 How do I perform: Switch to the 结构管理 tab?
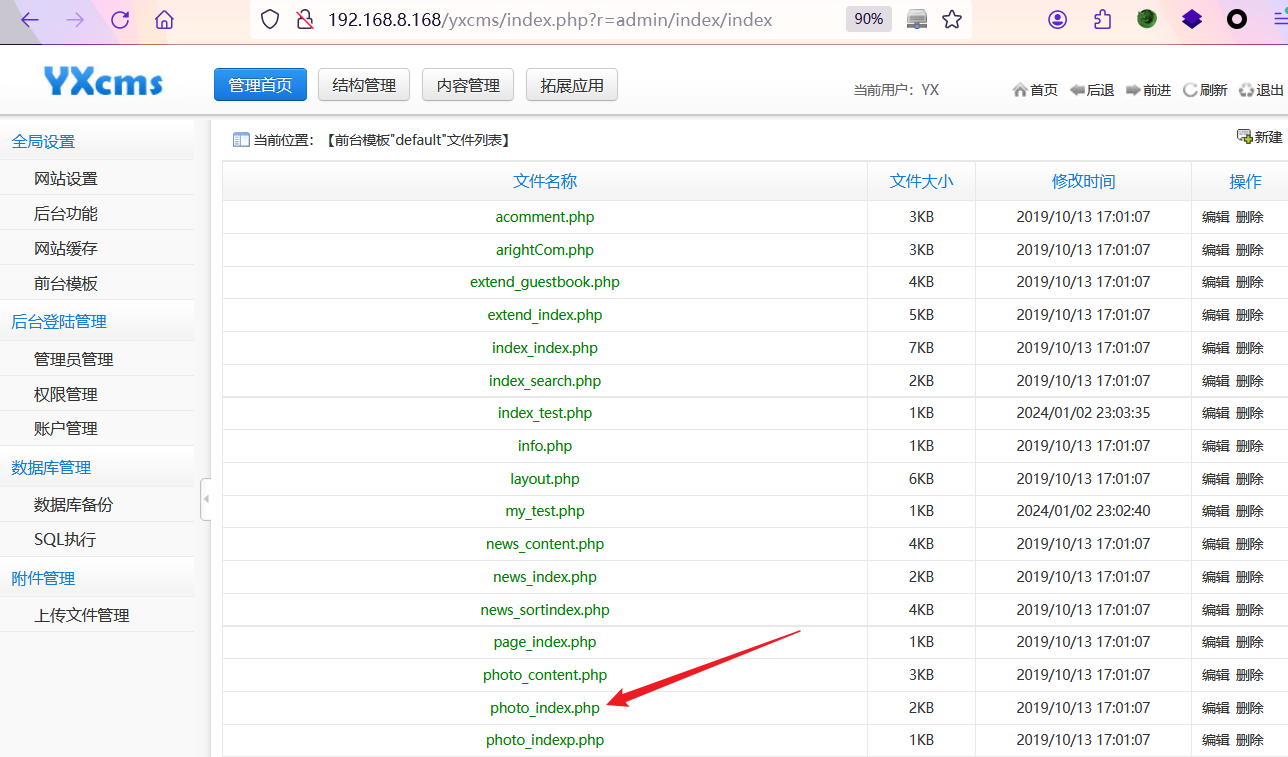coord(364,85)
